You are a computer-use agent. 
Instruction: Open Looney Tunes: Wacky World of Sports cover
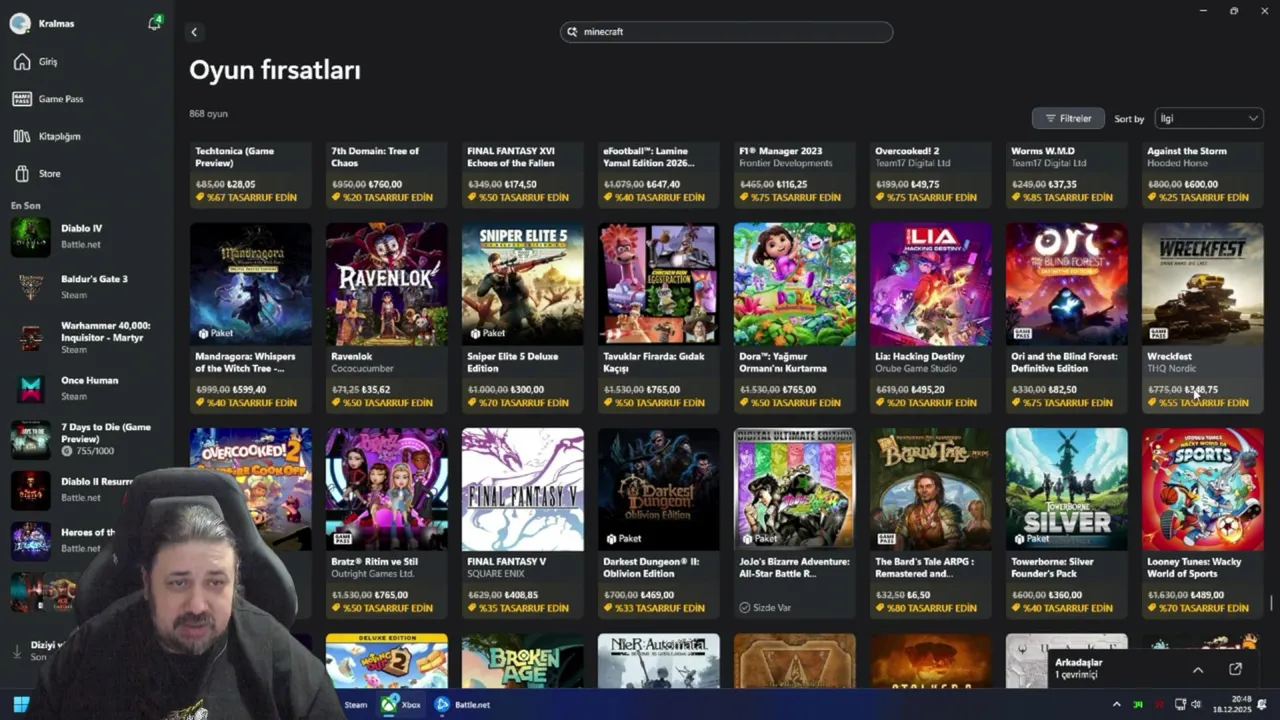click(1202, 489)
